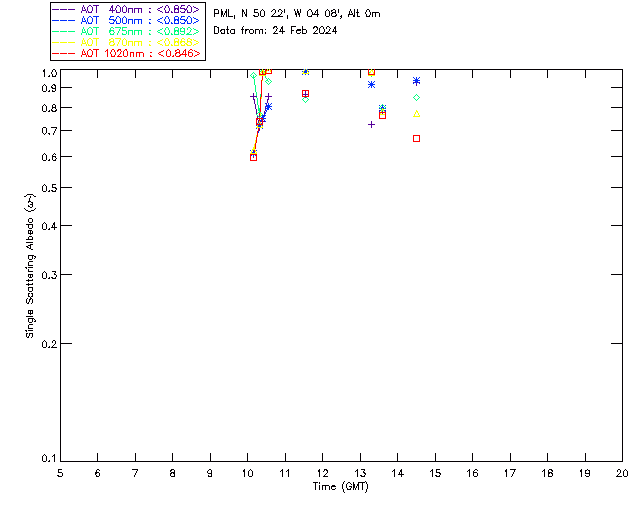Click the x-axis tick label 17

[510, 473]
